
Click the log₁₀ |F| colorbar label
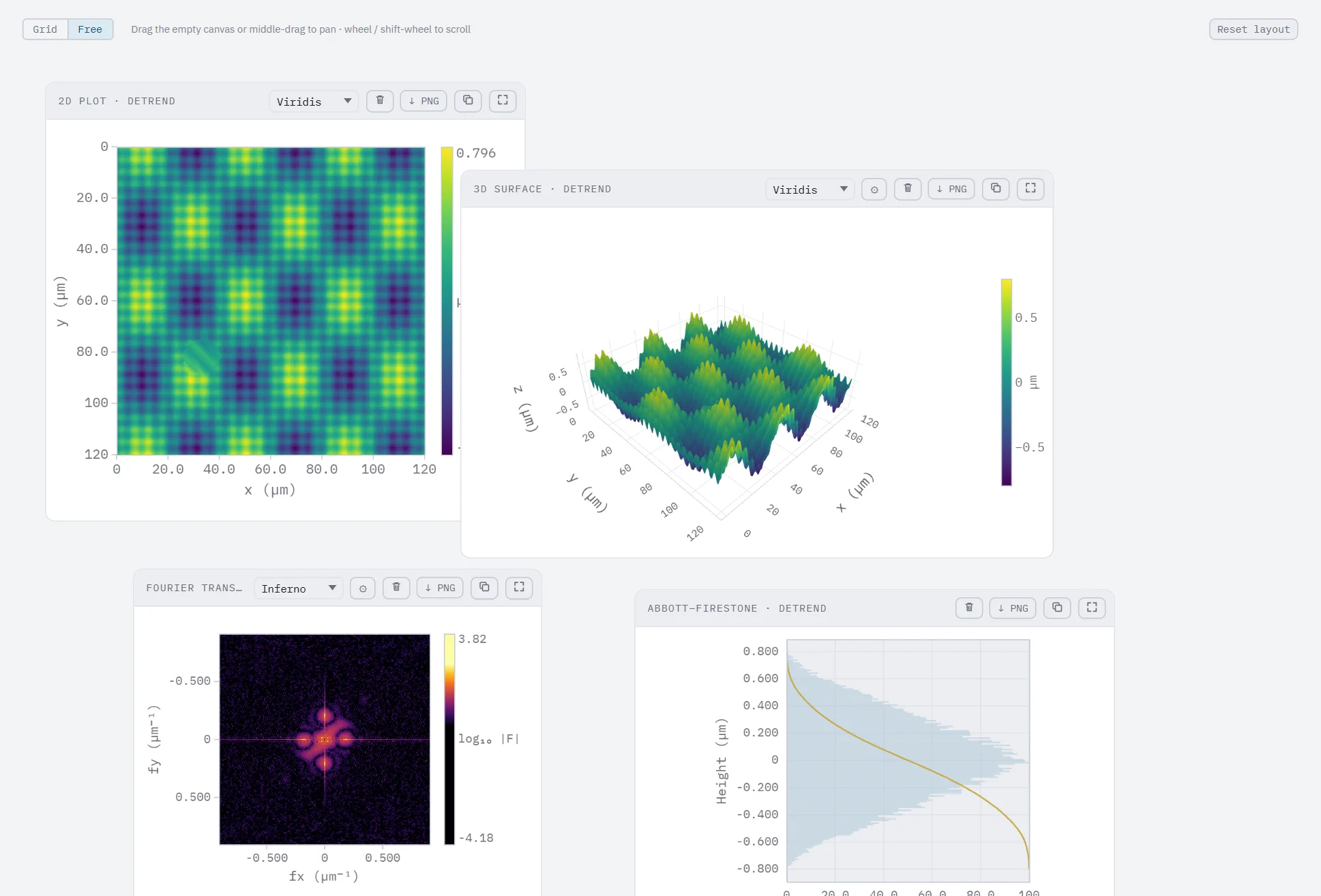coord(488,739)
